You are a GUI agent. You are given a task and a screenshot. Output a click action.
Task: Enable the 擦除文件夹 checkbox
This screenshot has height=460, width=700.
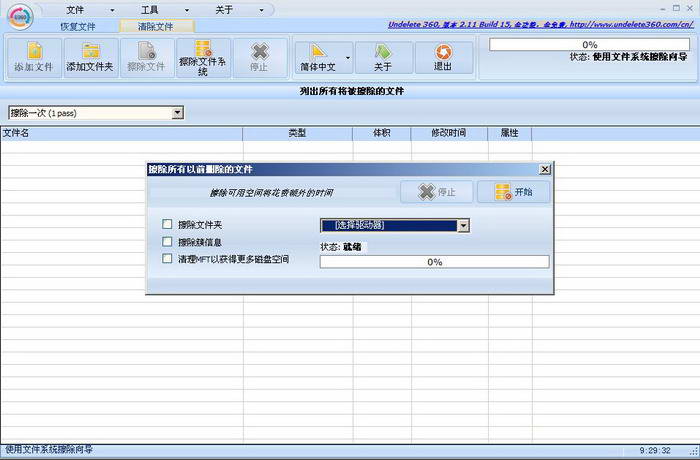[x=167, y=224]
